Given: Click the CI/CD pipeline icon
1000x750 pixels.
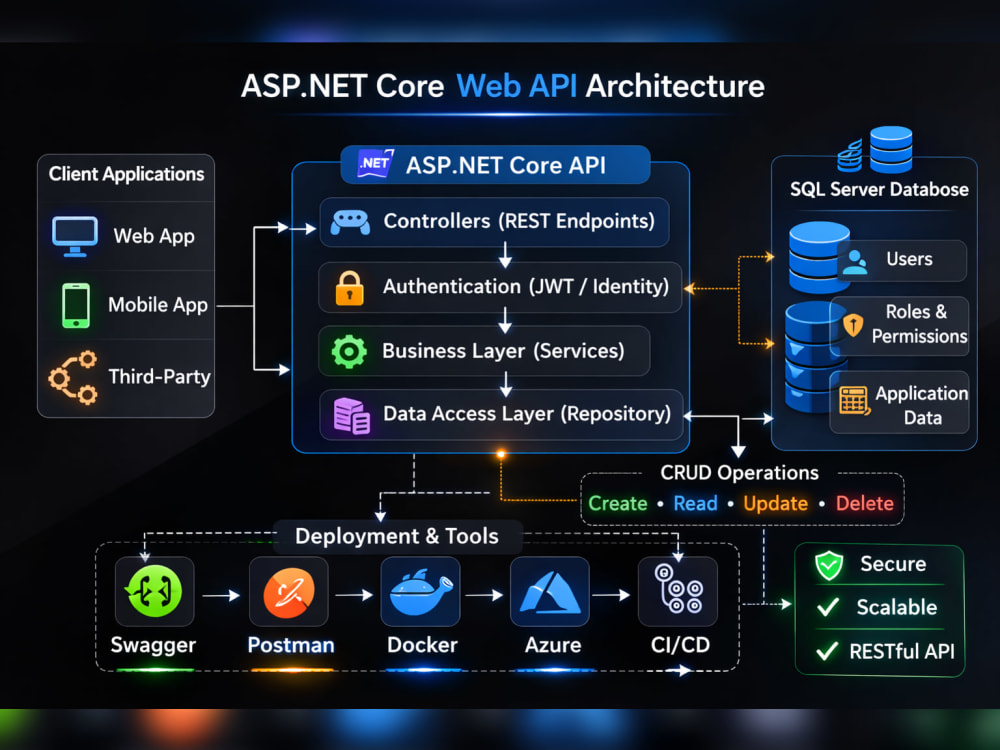Looking at the screenshot, I should pyautogui.click(x=678, y=589).
